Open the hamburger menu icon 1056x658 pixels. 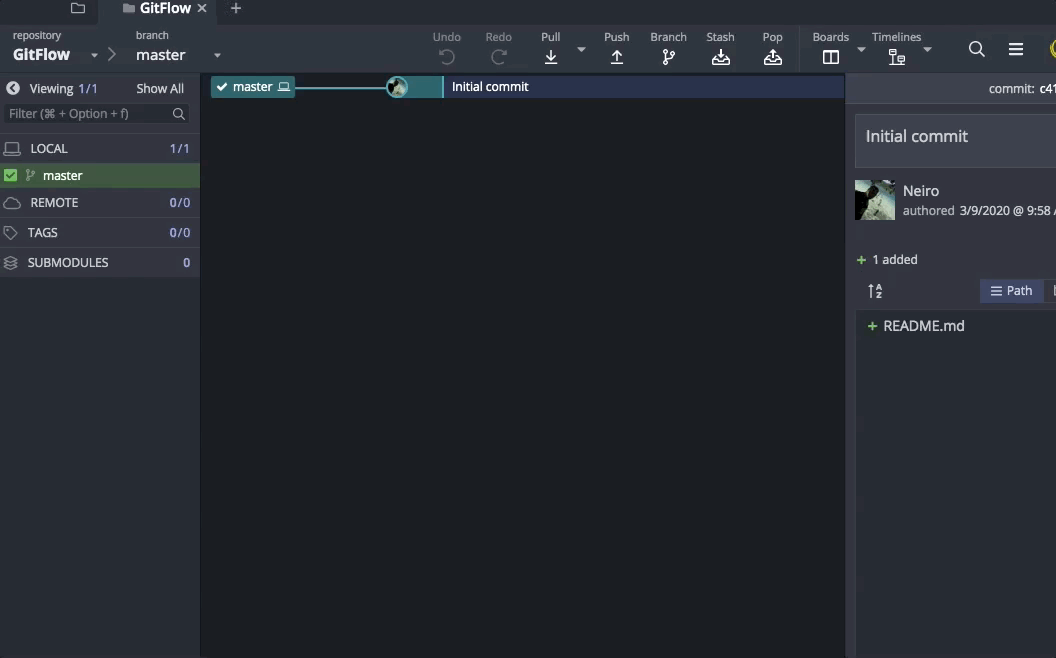(1016, 49)
